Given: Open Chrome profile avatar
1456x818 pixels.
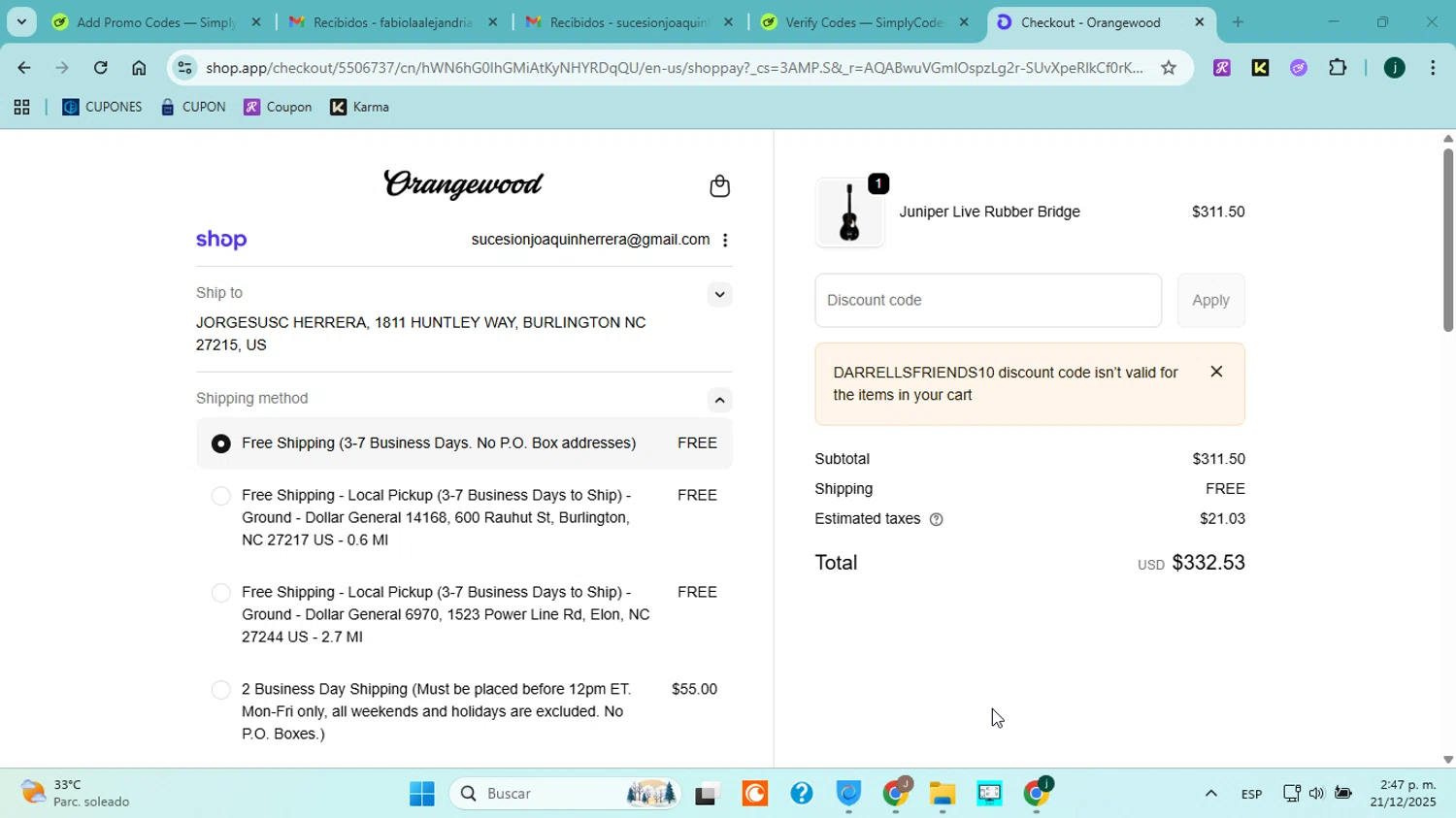Looking at the screenshot, I should point(1394,68).
